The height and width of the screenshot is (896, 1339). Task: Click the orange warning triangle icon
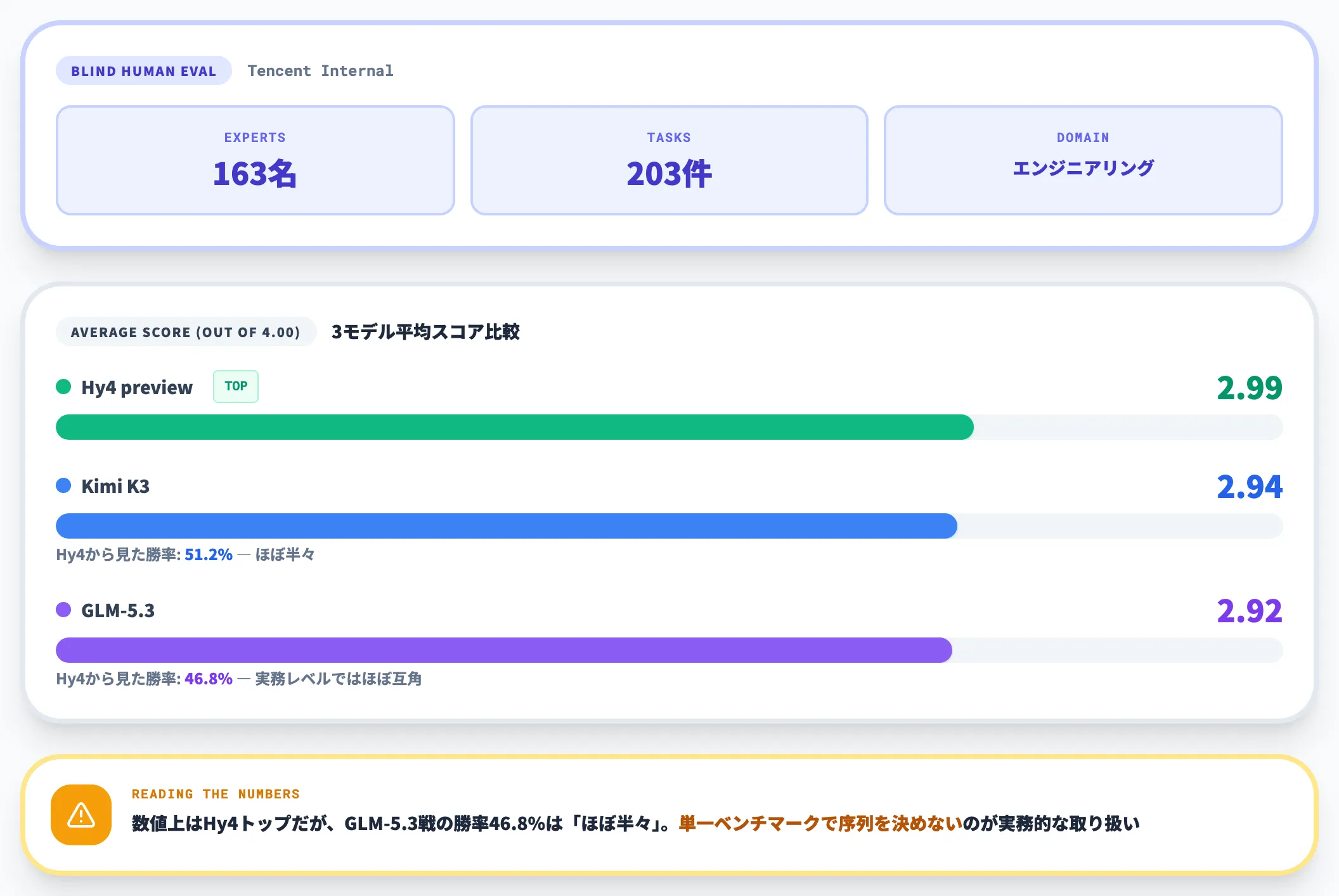81,815
